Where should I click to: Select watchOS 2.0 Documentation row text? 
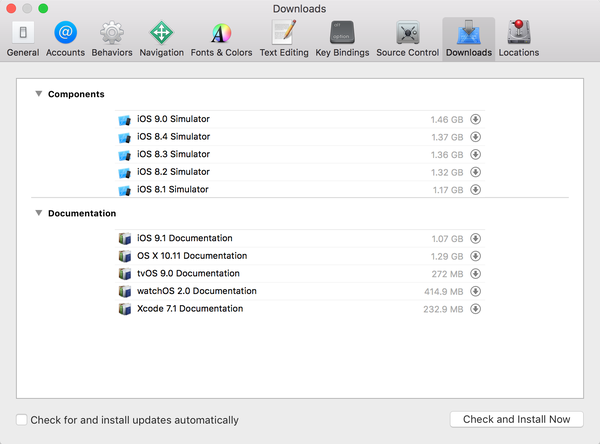(x=197, y=291)
